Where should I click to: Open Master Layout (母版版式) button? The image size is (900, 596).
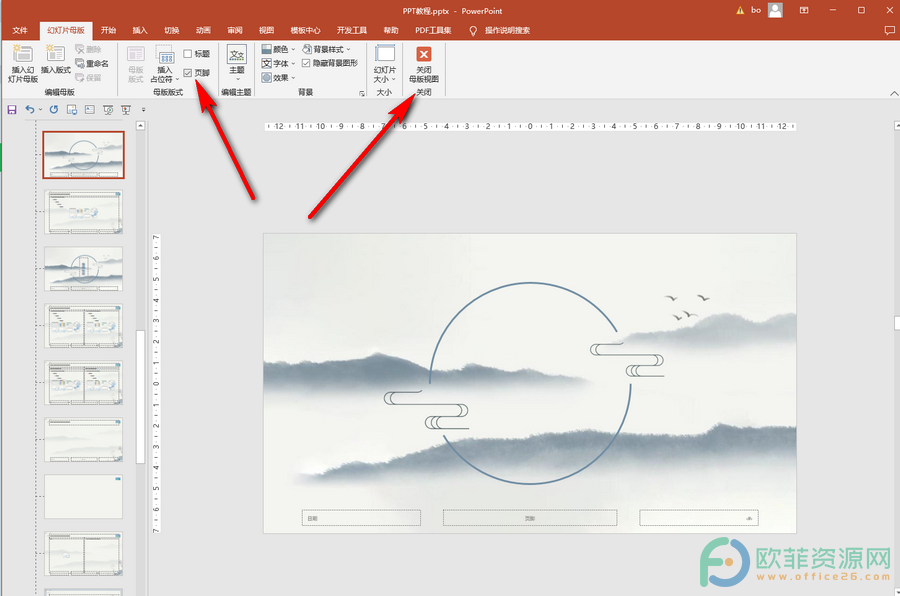[135, 64]
